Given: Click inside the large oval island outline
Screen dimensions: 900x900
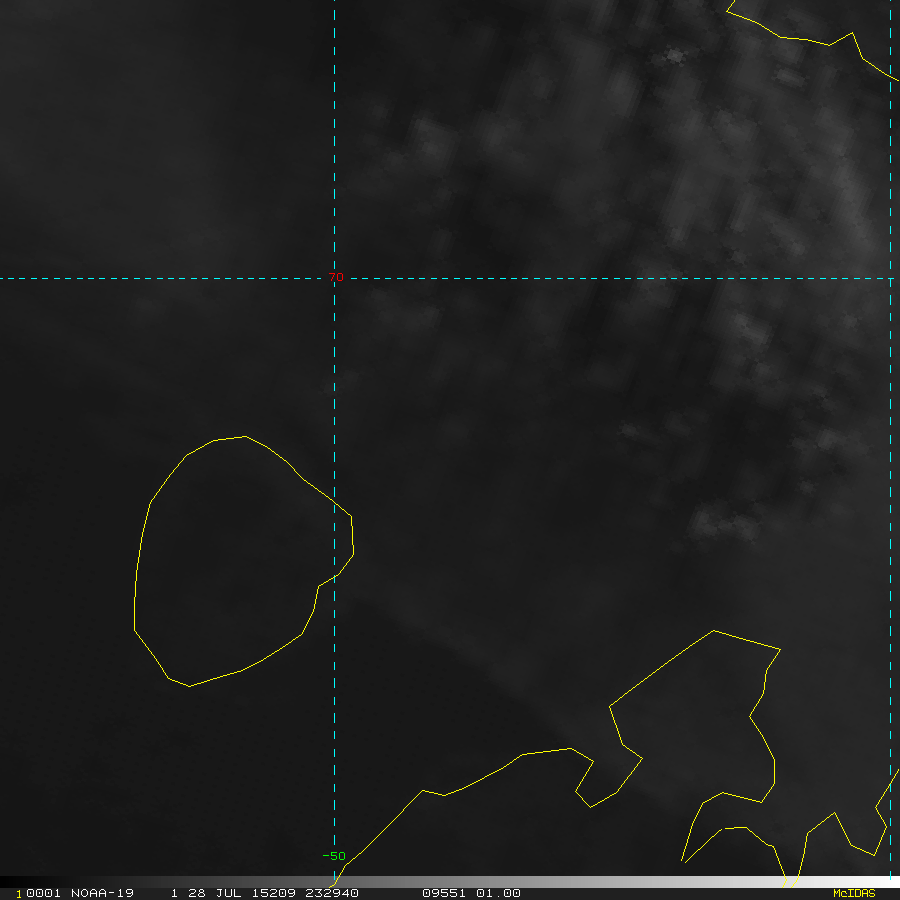Looking at the screenshot, I should (x=235, y=562).
